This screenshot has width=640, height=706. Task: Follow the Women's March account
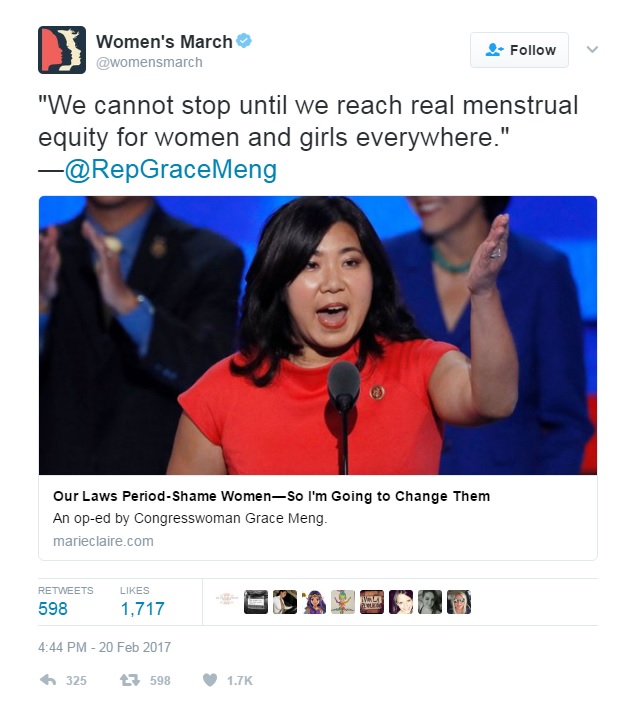(x=519, y=50)
